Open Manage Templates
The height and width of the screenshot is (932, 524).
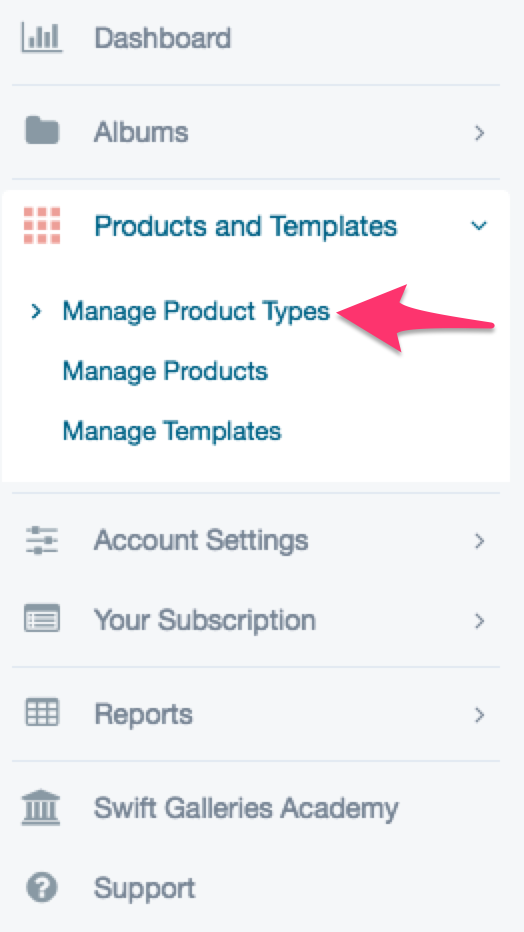click(x=172, y=430)
